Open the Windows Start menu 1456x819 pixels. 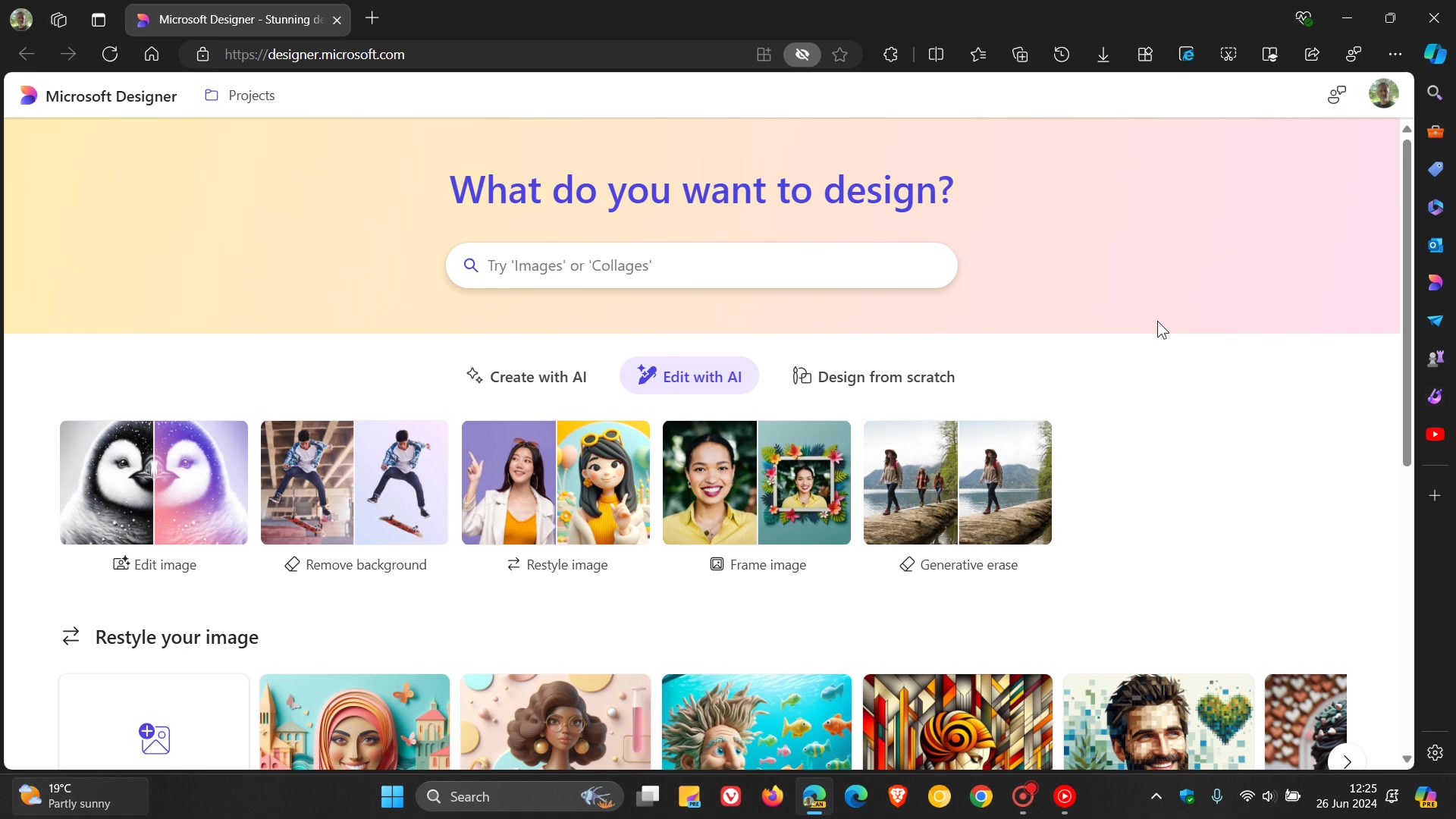tap(392, 796)
